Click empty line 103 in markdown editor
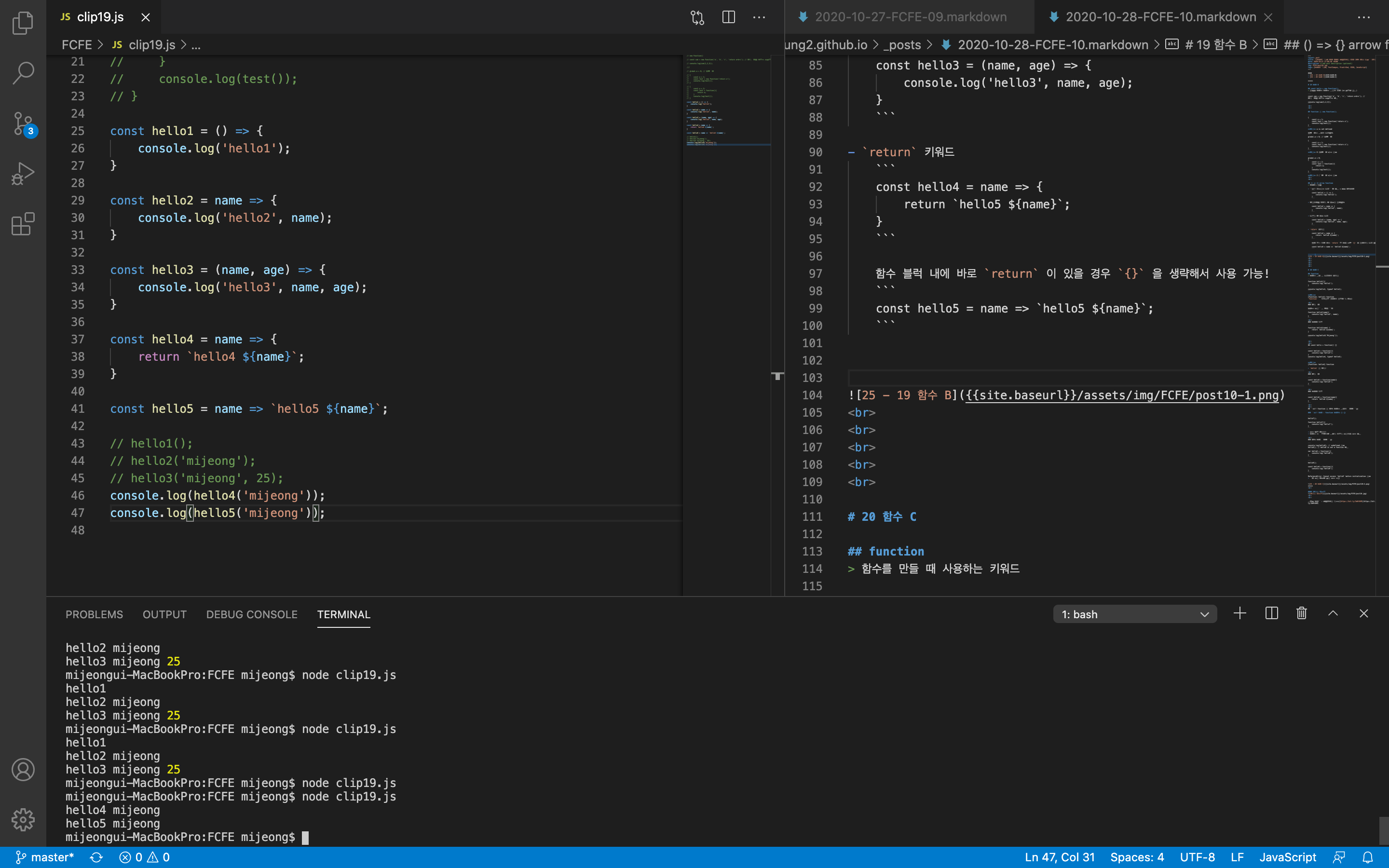The width and height of the screenshot is (1389, 868). pyautogui.click(x=1076, y=378)
